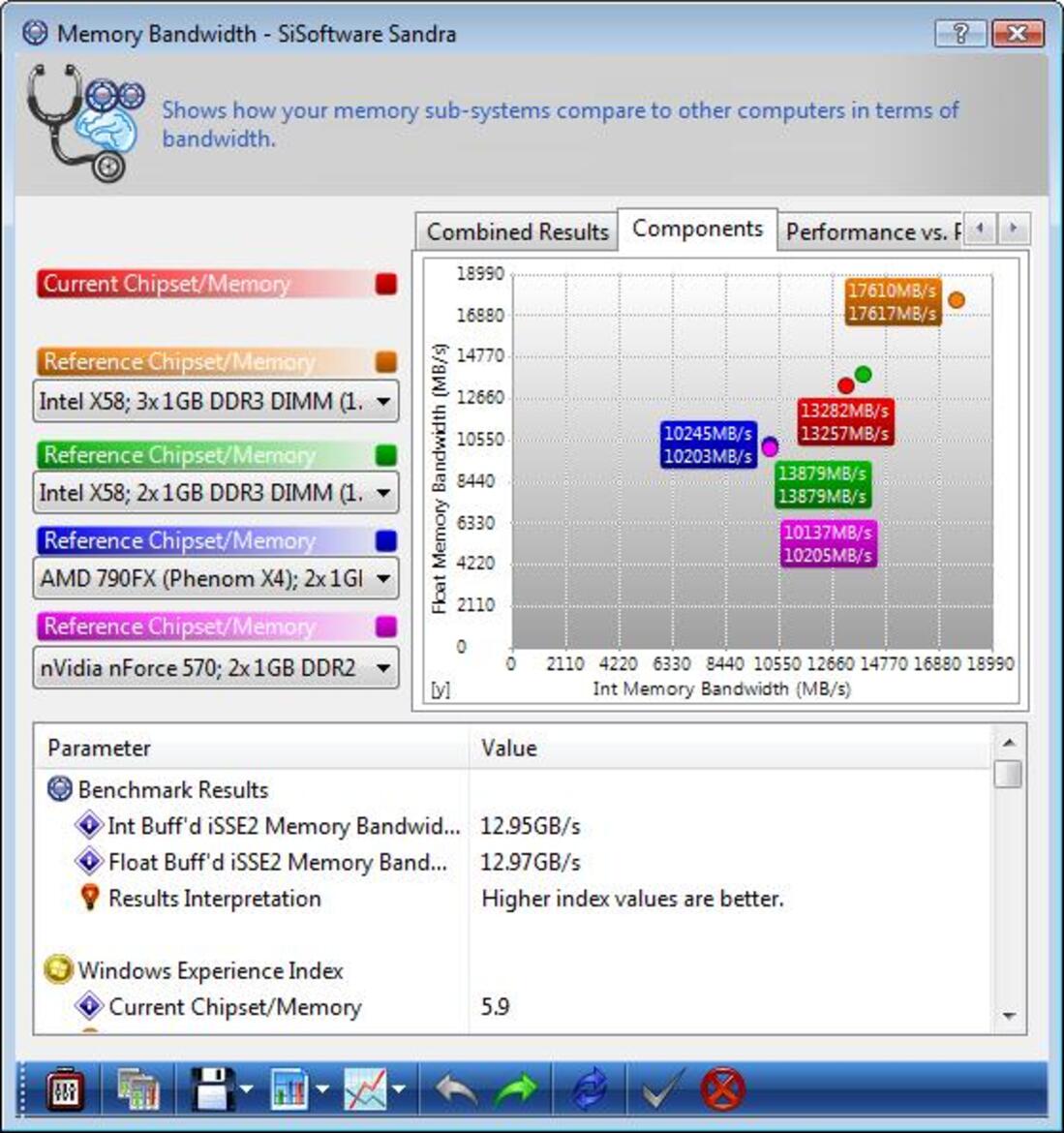Toggle the green Reference Chipset/Memory square
This screenshot has height=1133, width=1064.
pos(386,454)
